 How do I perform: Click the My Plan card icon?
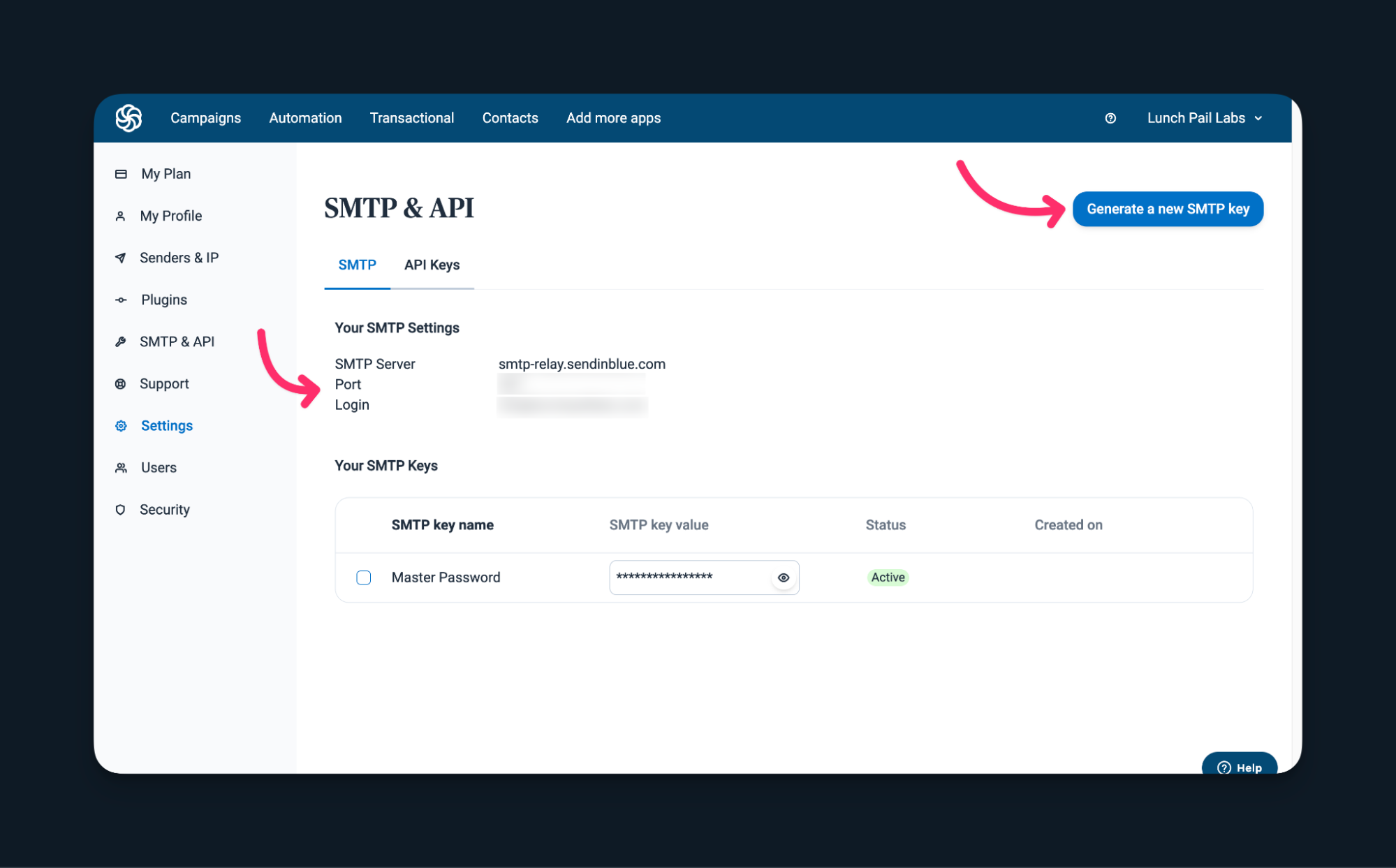[x=121, y=174]
